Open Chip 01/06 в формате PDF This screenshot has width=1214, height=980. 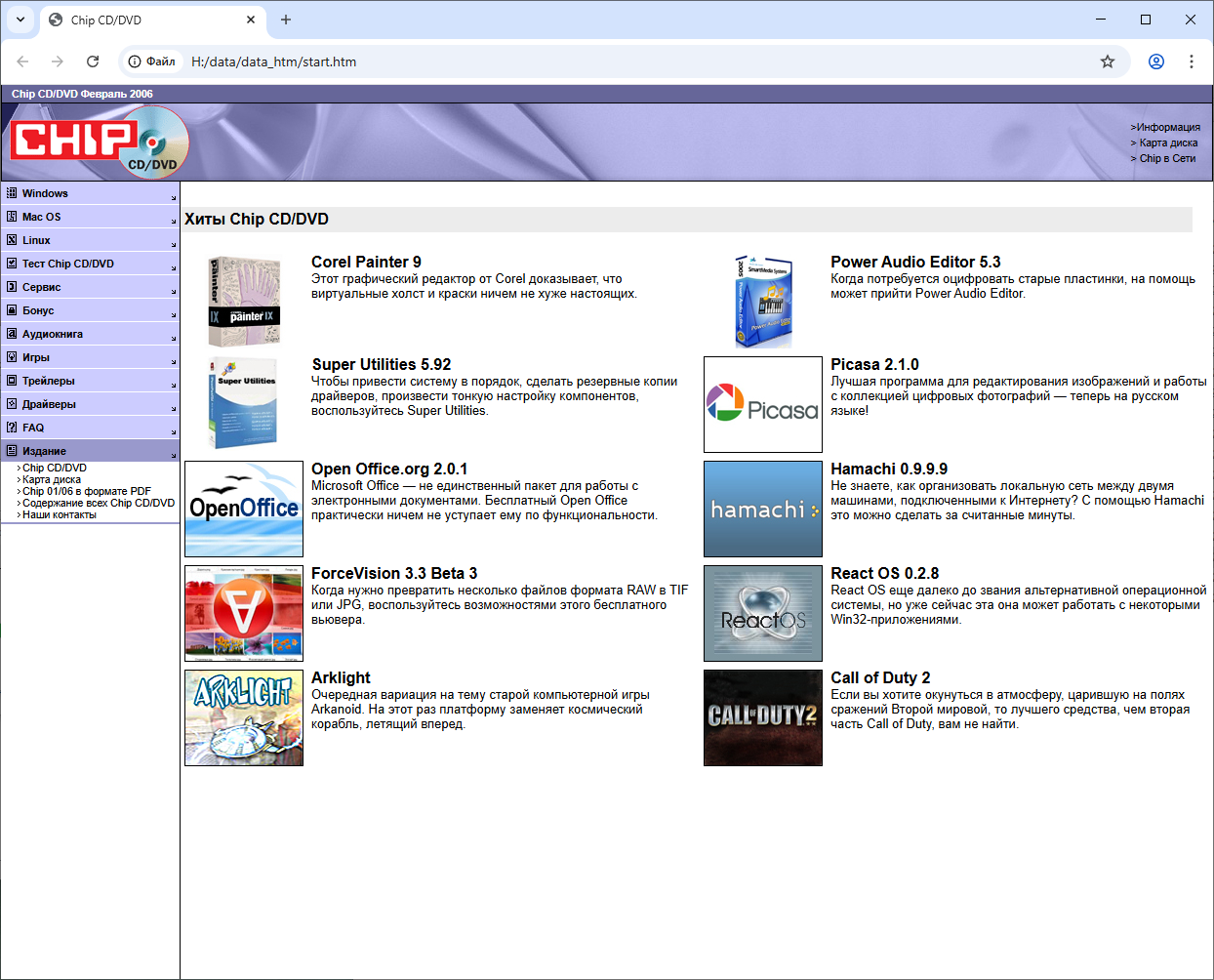87,491
